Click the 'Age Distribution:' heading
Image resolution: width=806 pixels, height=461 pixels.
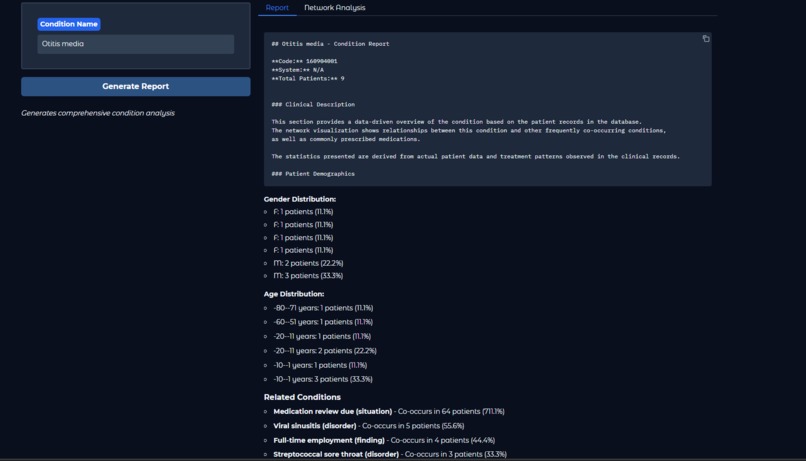294,294
